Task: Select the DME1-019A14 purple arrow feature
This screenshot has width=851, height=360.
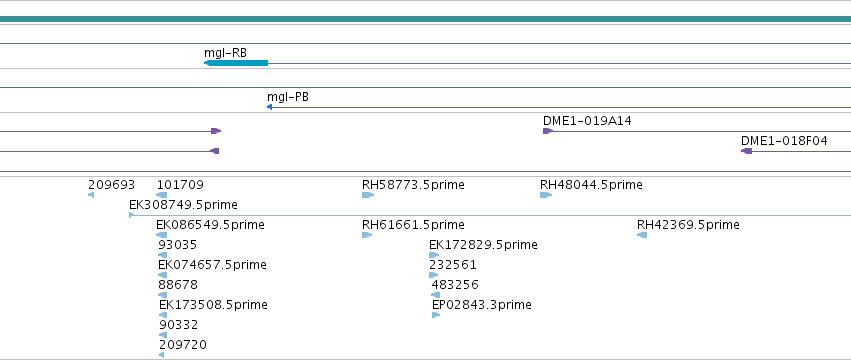Action: click(x=548, y=131)
